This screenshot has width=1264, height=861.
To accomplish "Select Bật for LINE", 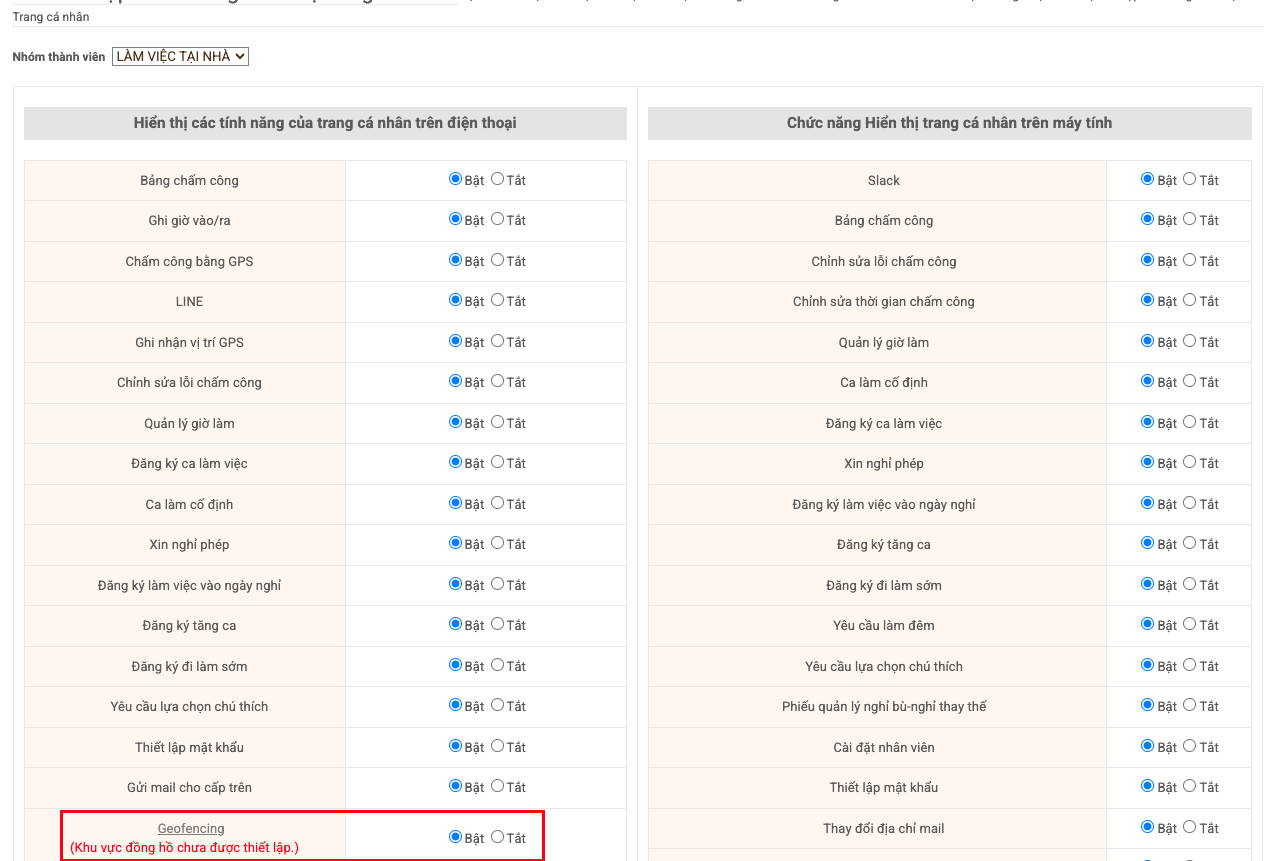I will point(455,300).
